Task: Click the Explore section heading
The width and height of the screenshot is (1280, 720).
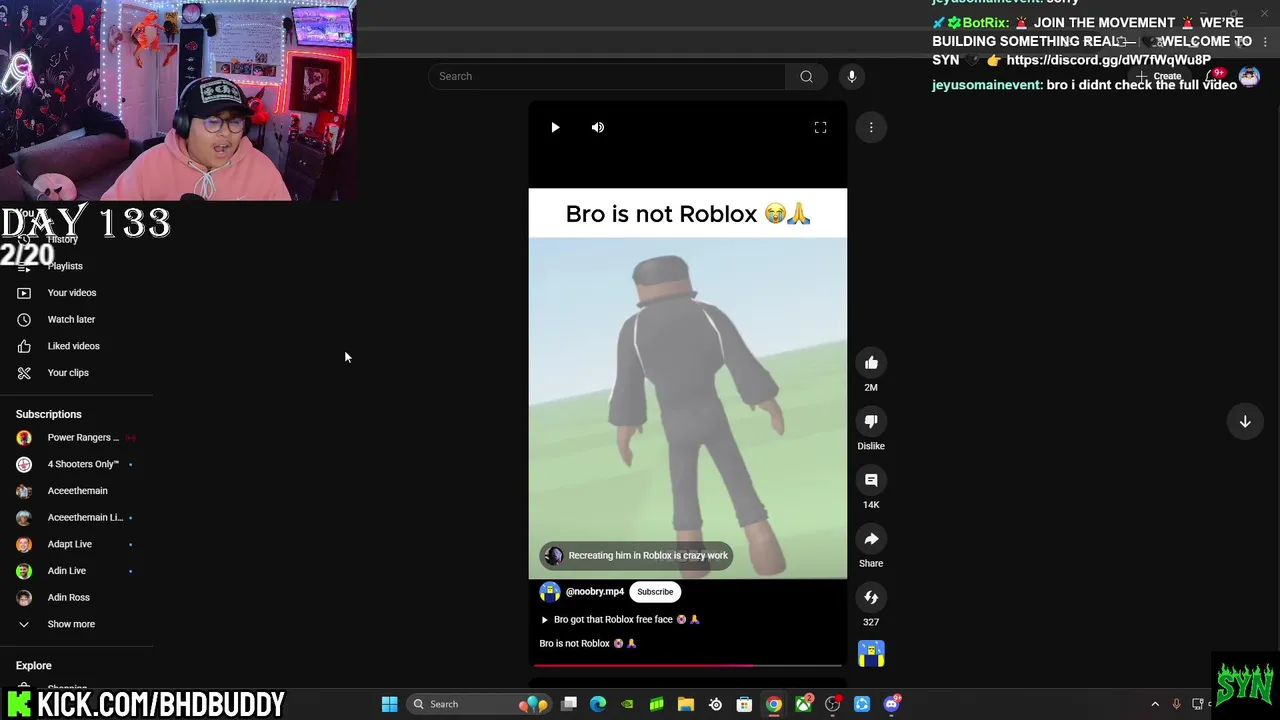Action: [34, 665]
